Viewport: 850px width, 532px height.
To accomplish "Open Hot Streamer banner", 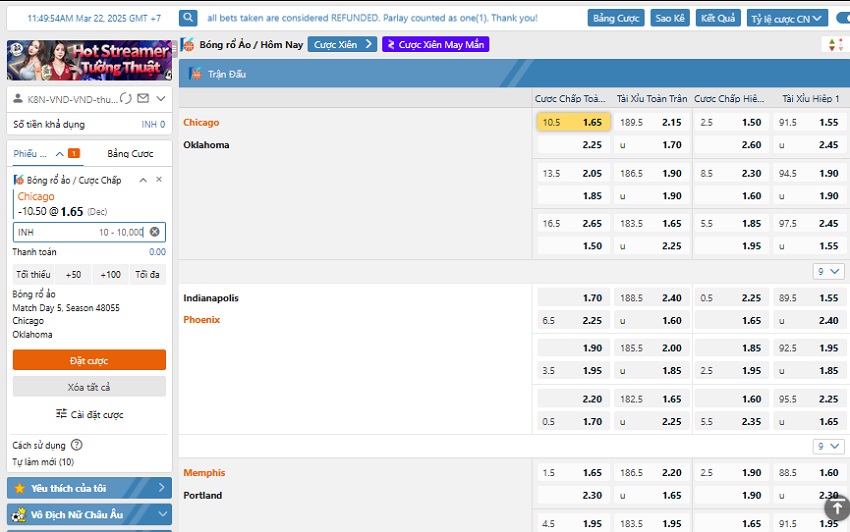I will (x=89, y=60).
